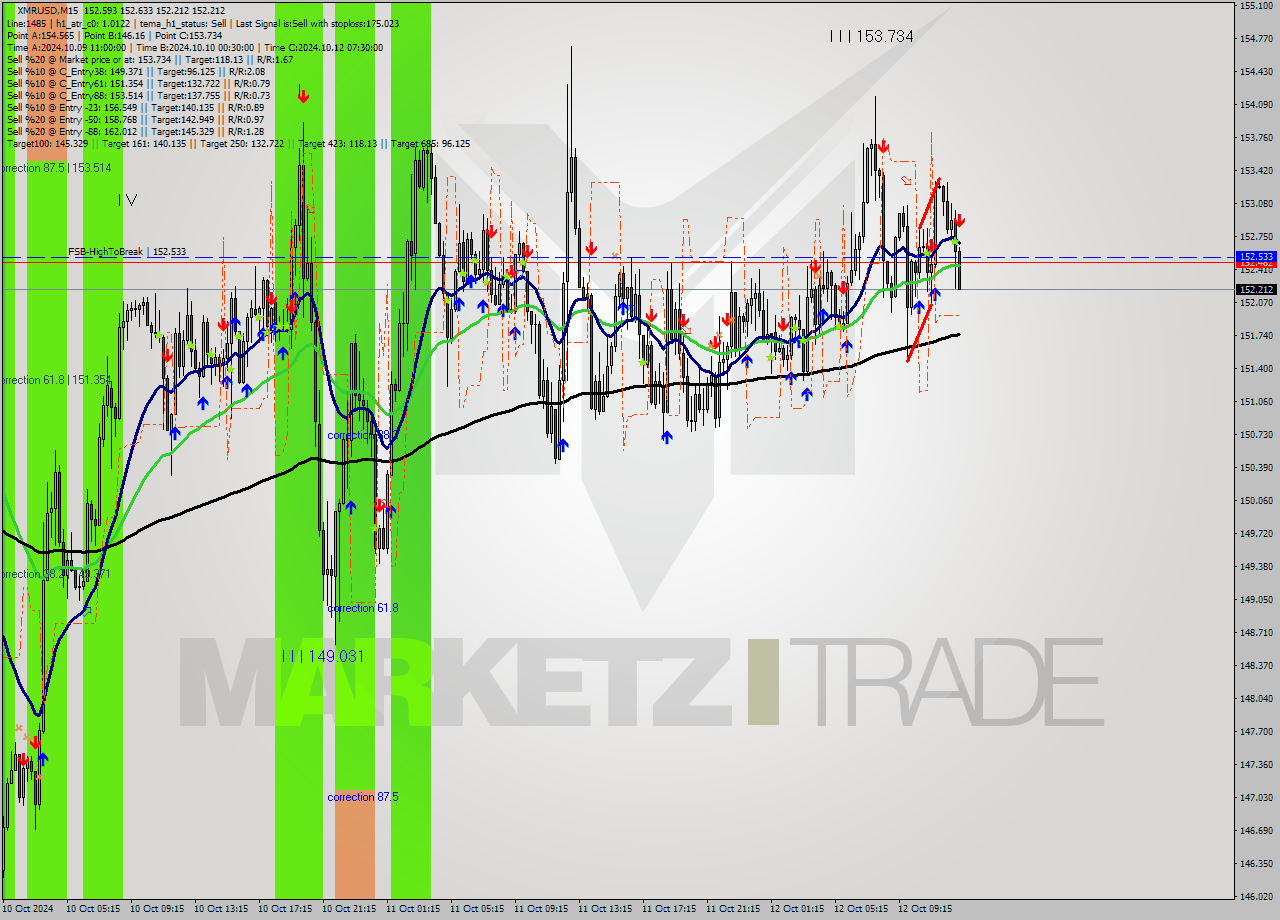Click '11 Oct 01:15' on the time axis
This screenshot has height=920, width=1280.
(413, 909)
